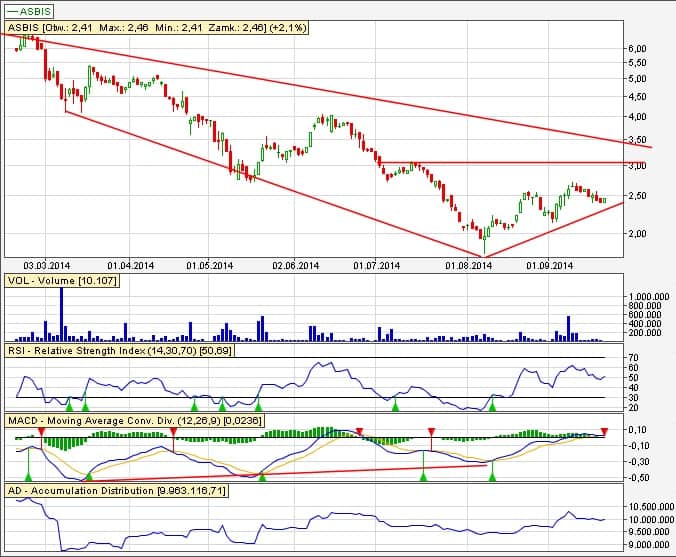This screenshot has height=557, width=676.
Task: Click the leftmost green buy arrow in RSI
Action: point(69,405)
